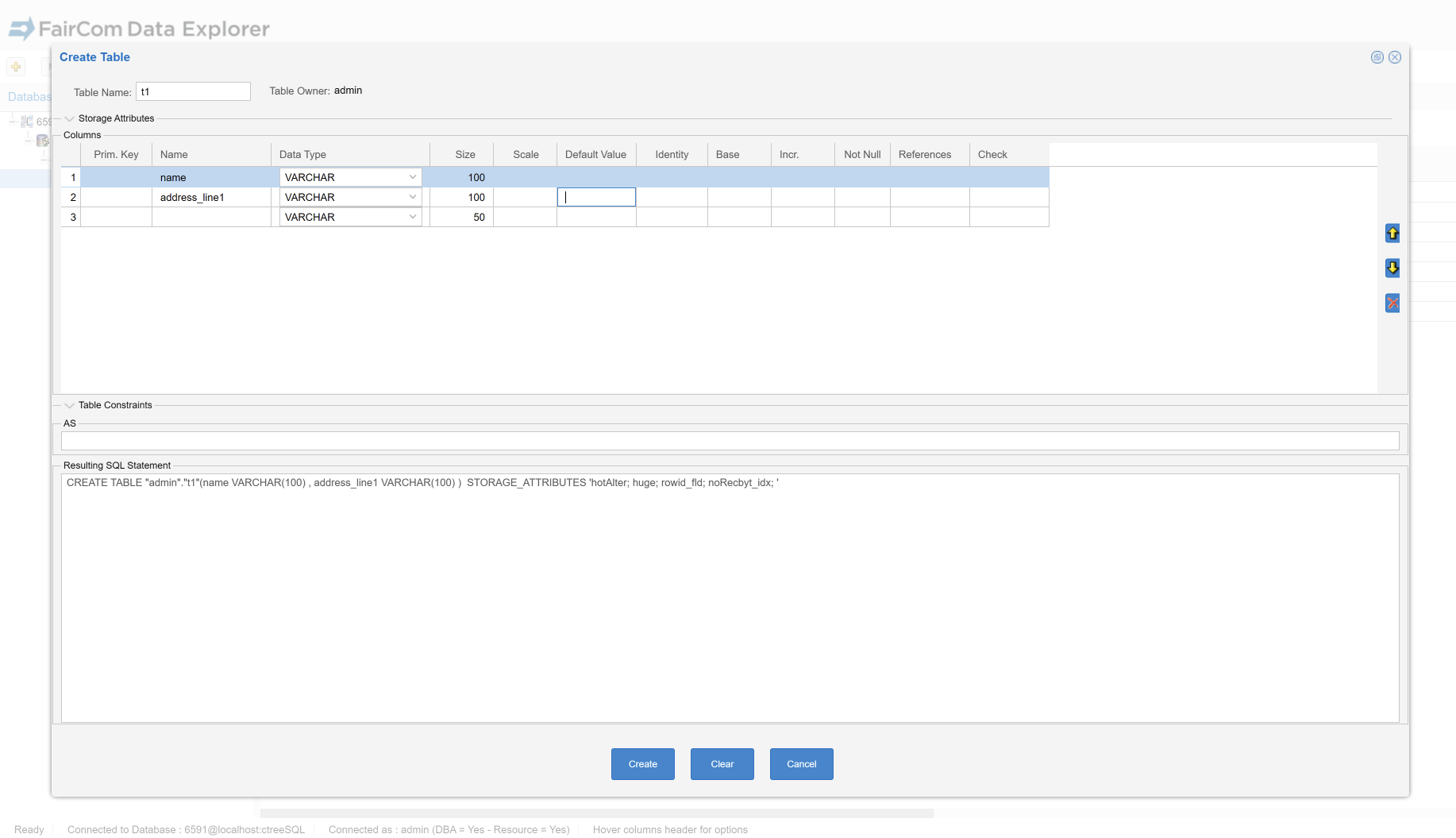Focus the Table Name input field
This screenshot has height=838, width=1456.
tap(193, 91)
